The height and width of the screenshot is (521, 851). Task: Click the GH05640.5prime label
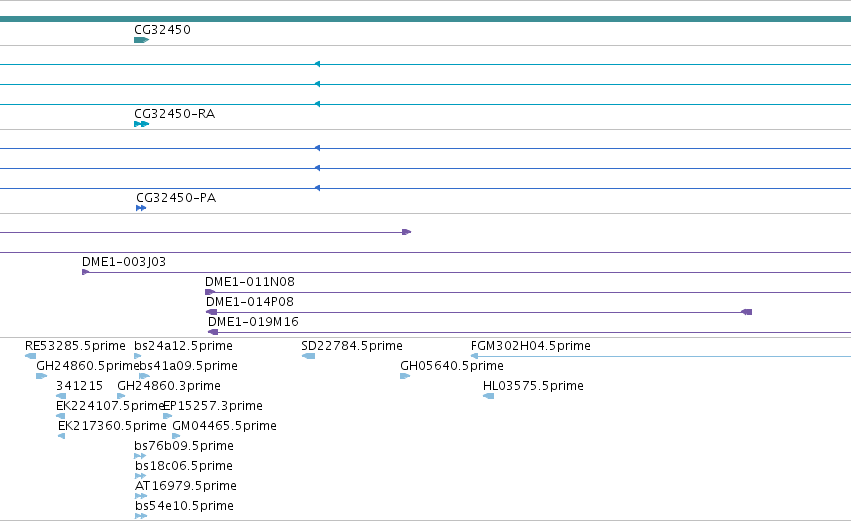(452, 366)
